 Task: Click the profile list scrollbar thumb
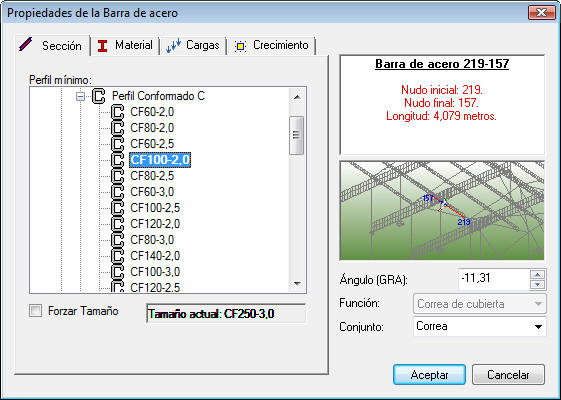coord(297,135)
